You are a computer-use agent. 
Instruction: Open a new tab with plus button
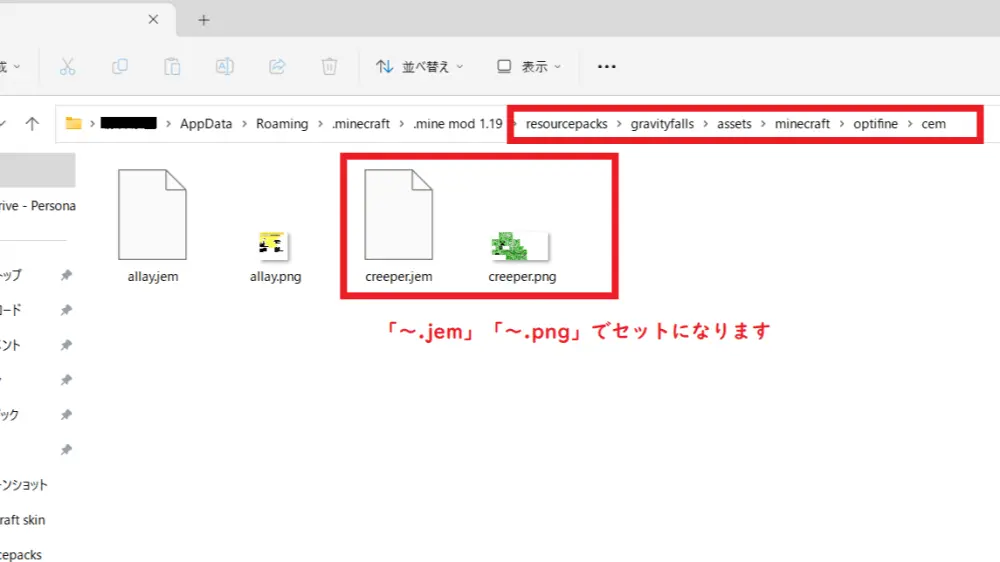coord(204,20)
